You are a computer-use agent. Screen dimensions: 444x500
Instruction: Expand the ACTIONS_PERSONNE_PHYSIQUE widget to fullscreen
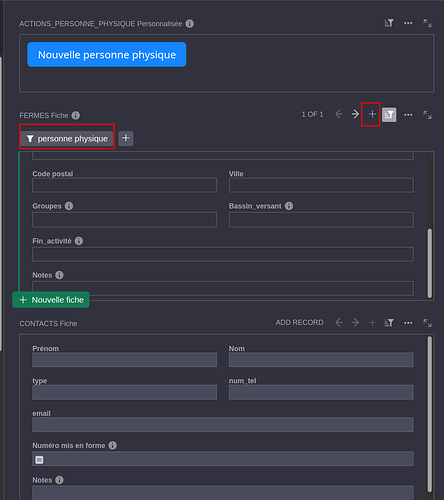tap(427, 23)
